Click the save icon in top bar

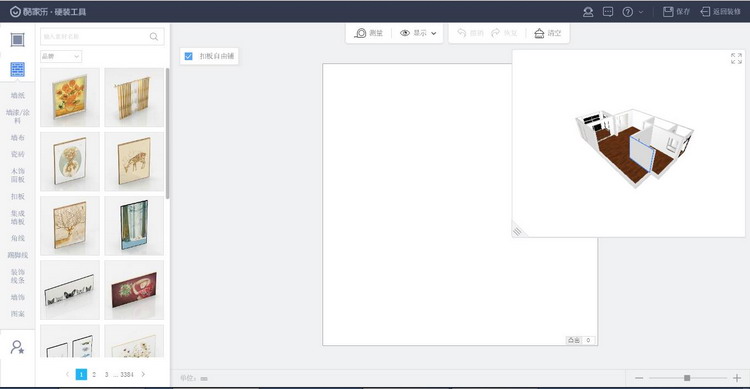point(668,11)
